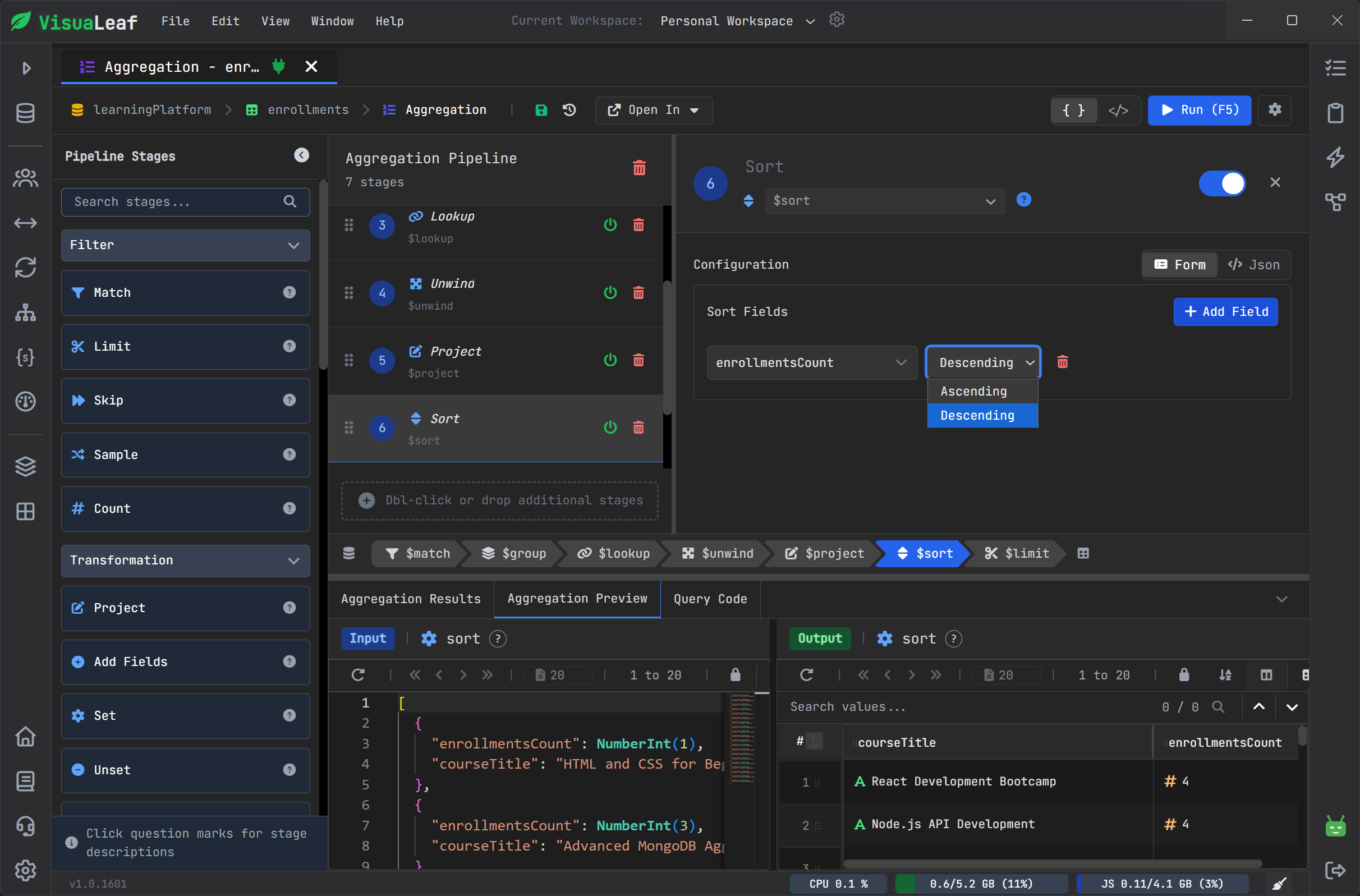Image resolution: width=1360 pixels, height=896 pixels.
Task: Select Descending option in the list
Action: pos(982,415)
